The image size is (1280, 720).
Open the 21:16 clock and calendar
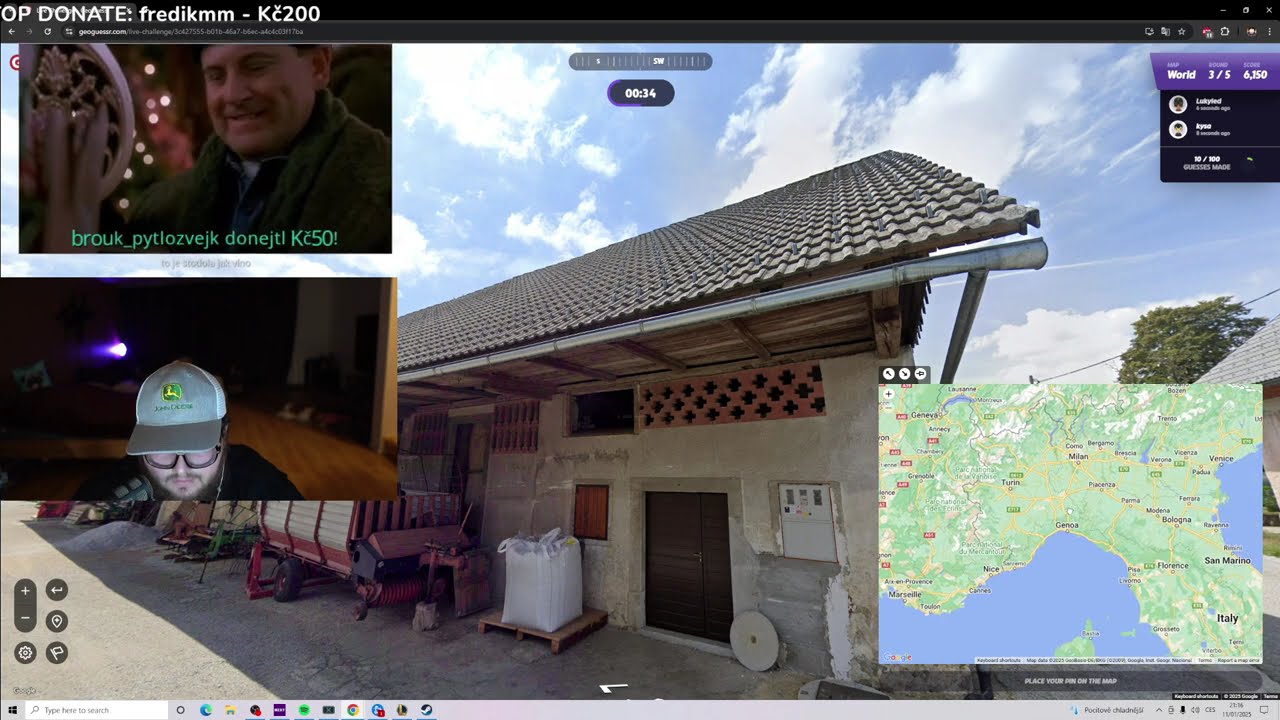(1239, 710)
